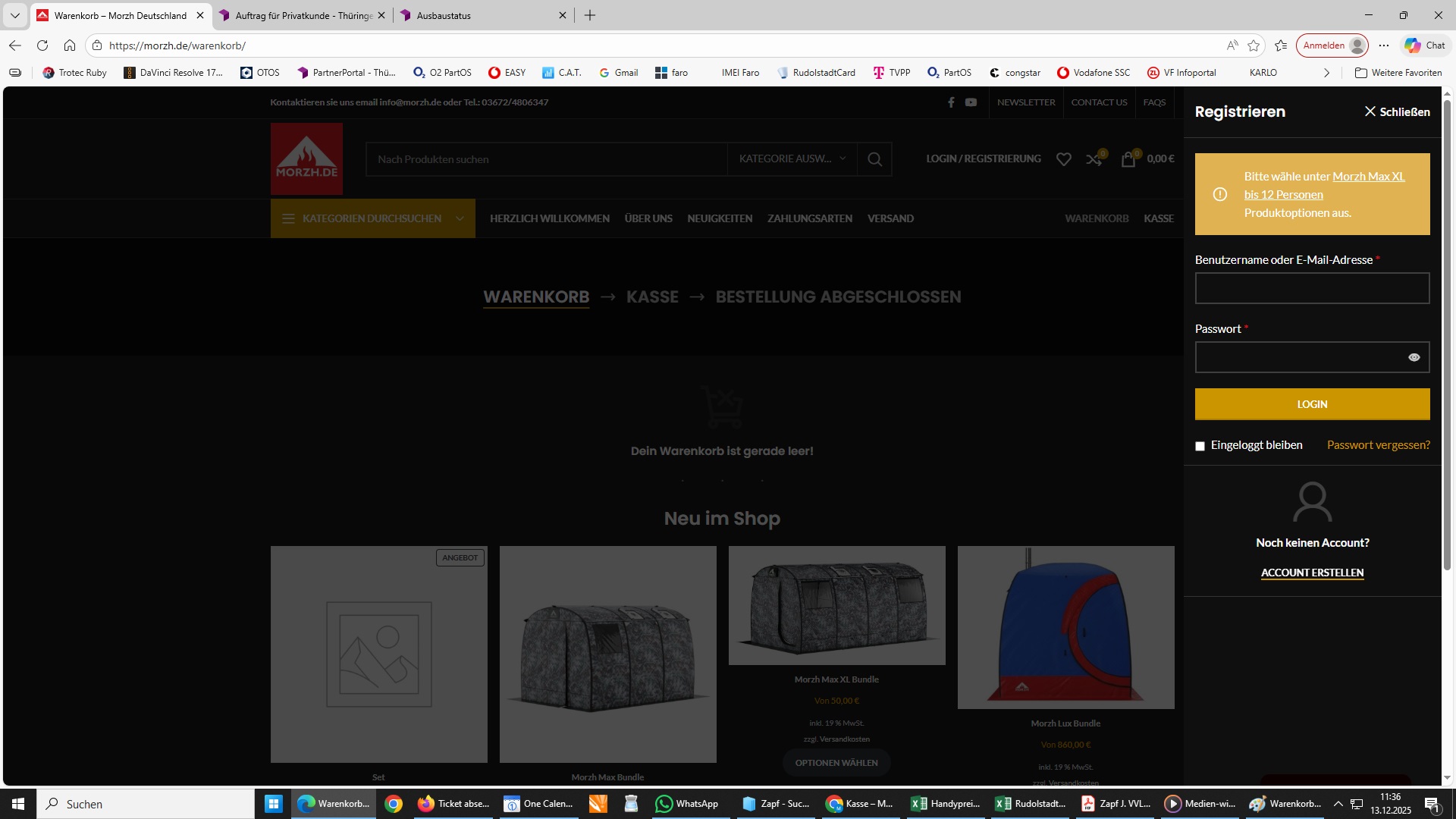The width and height of the screenshot is (1456, 819).
Task: Click the Benutzername oder E-Mail field
Action: 1312,288
